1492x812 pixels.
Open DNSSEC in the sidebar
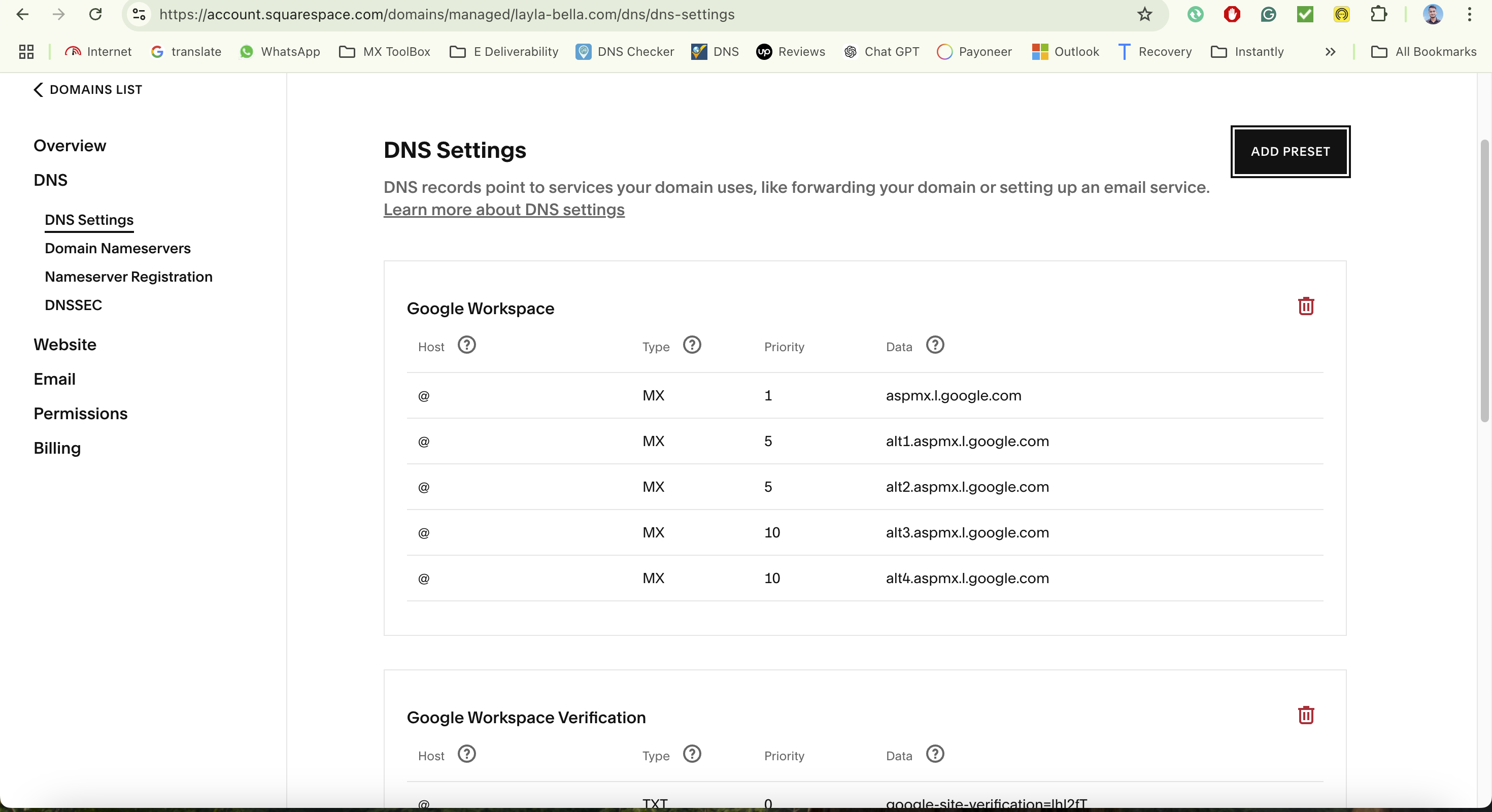(73, 305)
